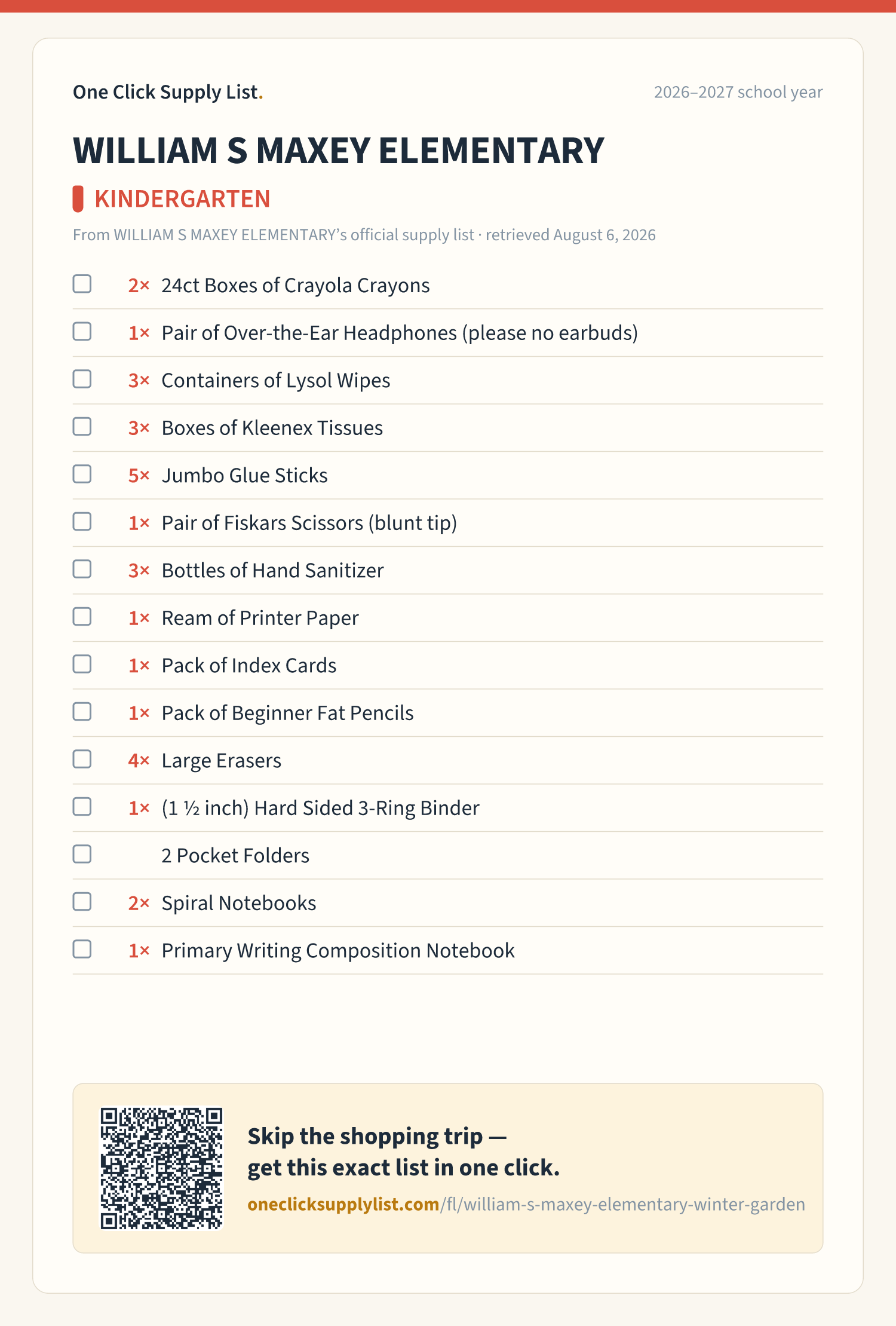
Task: Check the Spiral Notebooks checkbox
Action: pyautogui.click(x=82, y=902)
